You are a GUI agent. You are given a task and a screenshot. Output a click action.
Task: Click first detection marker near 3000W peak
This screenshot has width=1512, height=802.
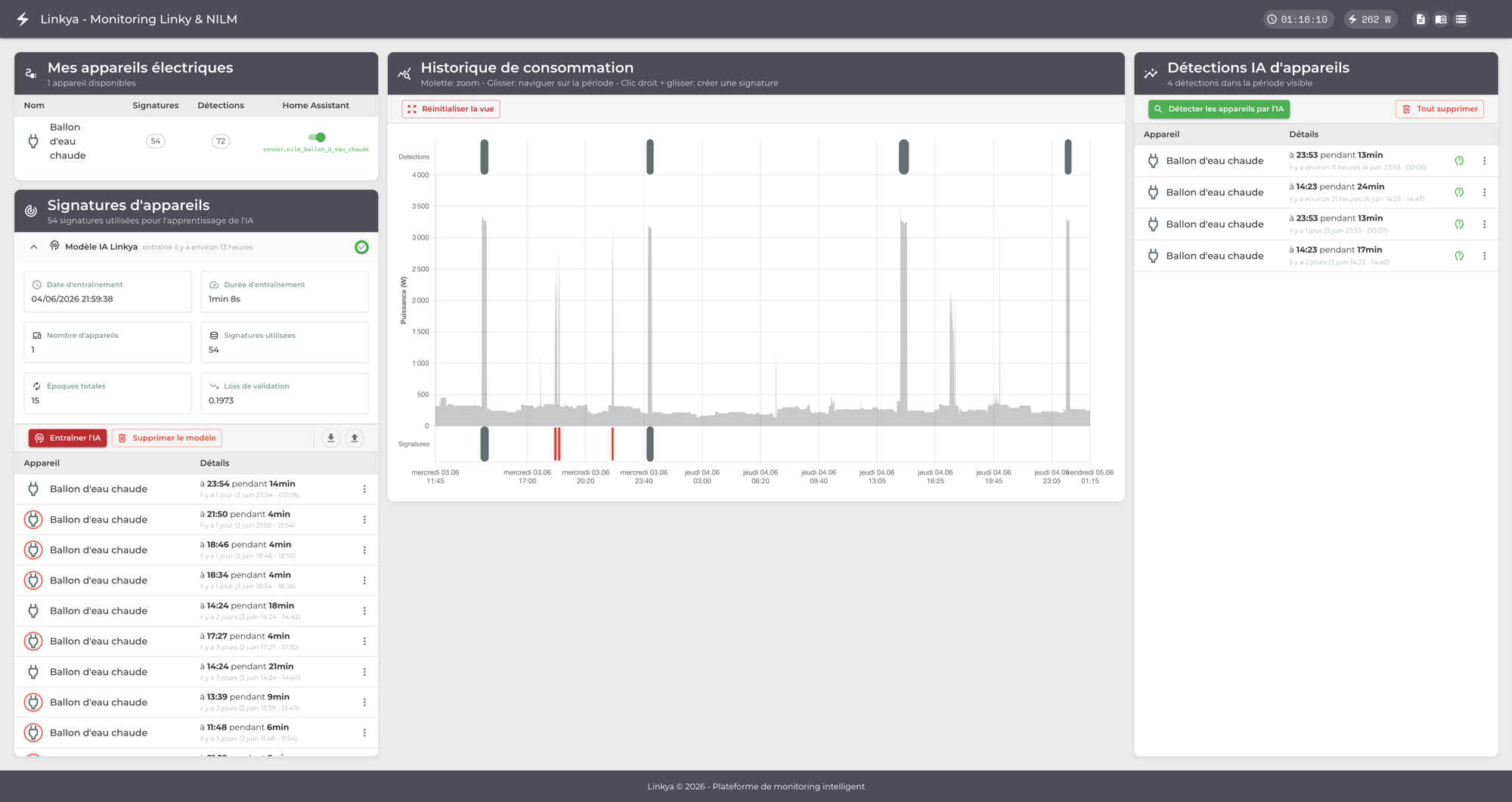coord(485,156)
